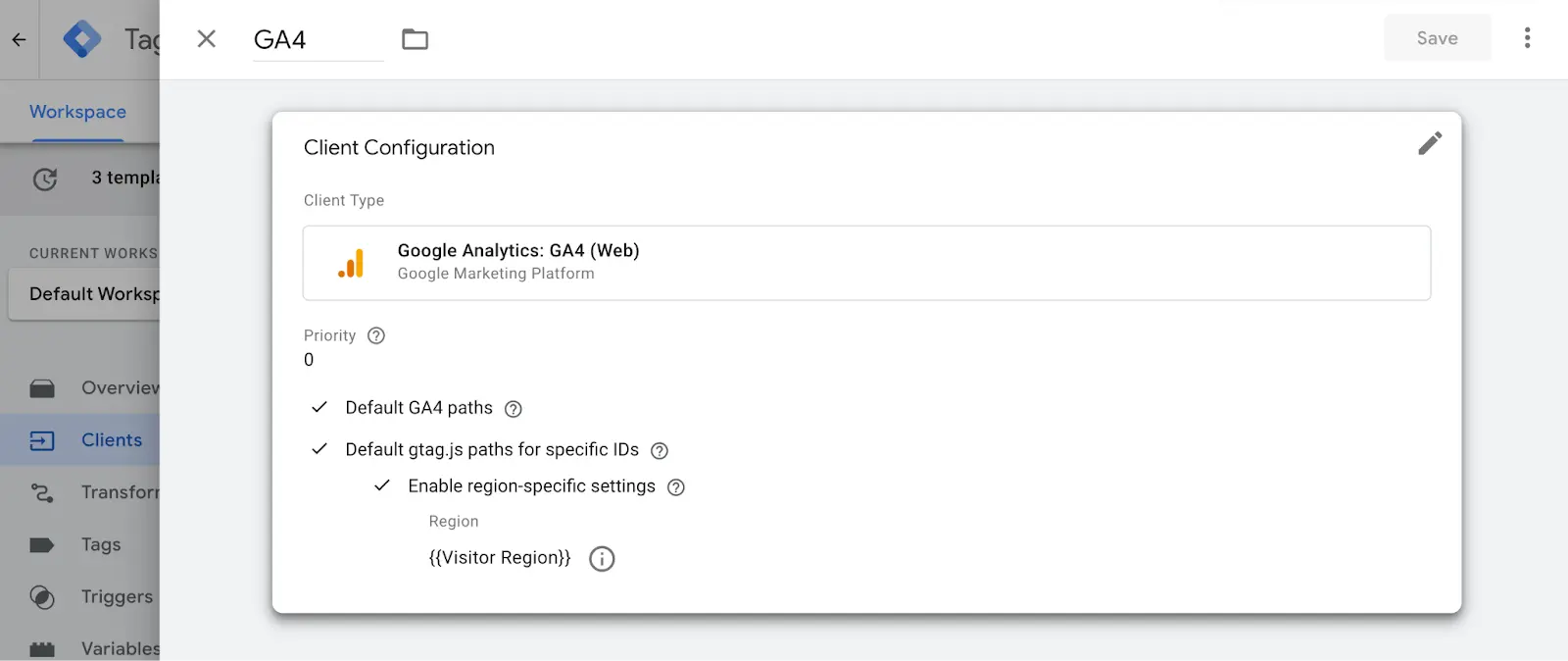Open the folder icon next to GA4 name

416,39
